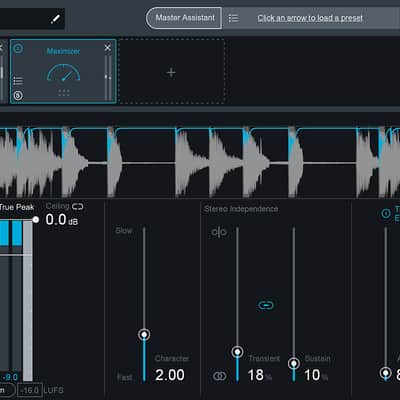Click the Character slider handle

144,334
